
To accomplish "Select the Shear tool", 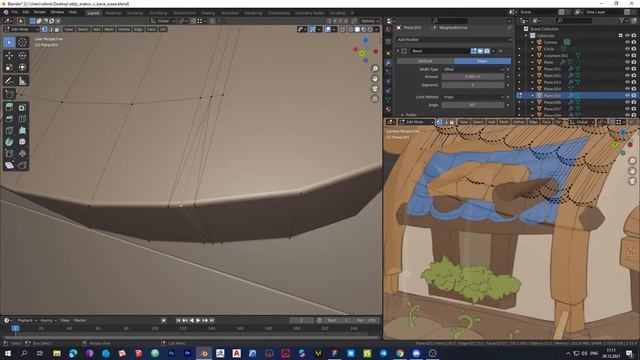I will click(x=9, y=165).
